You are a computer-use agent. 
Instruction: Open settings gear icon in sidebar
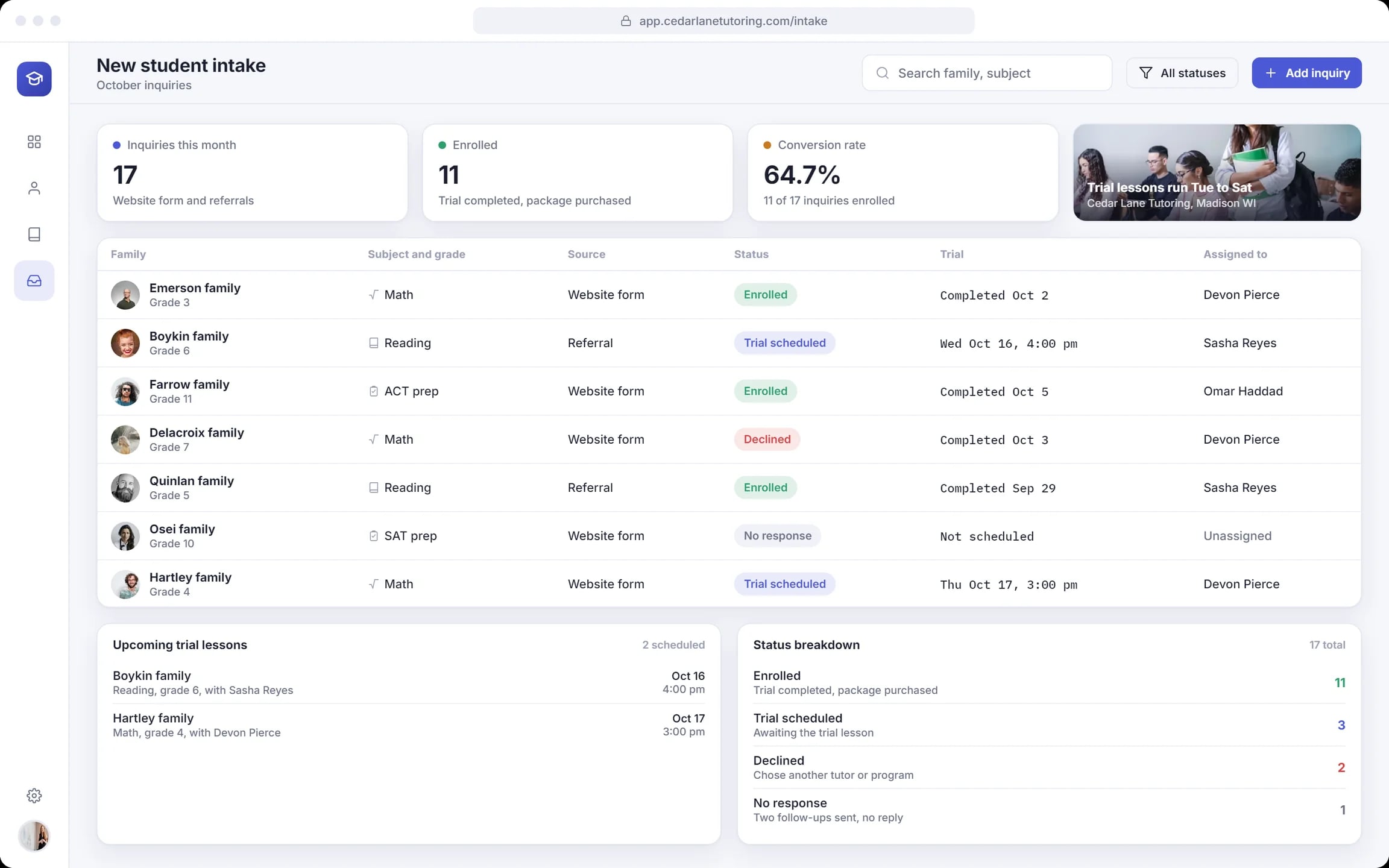[x=34, y=796]
